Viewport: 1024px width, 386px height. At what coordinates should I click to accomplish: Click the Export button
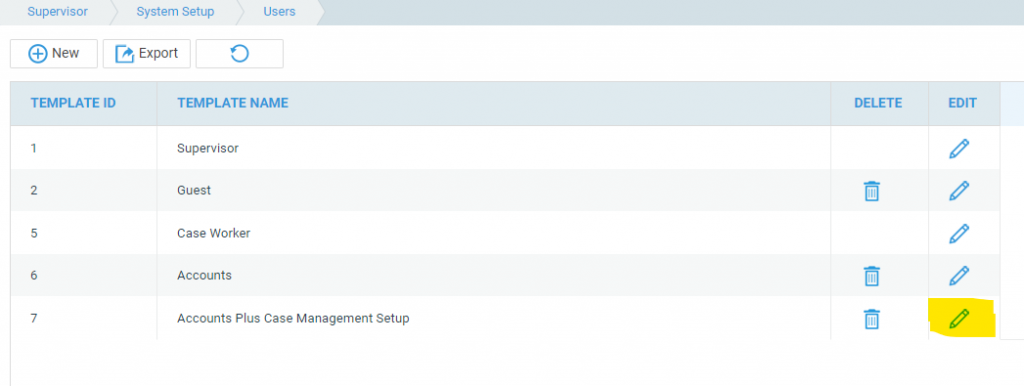pyautogui.click(x=146, y=54)
